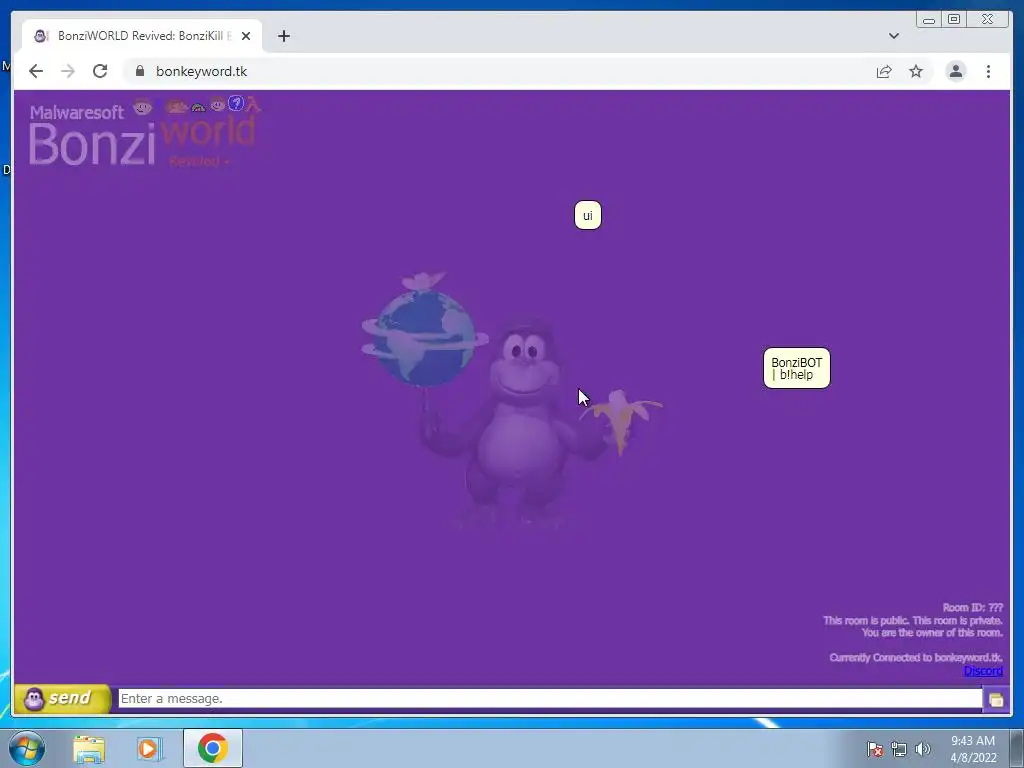Click the Chrome taskbar icon
1024x768 pixels.
(213, 748)
